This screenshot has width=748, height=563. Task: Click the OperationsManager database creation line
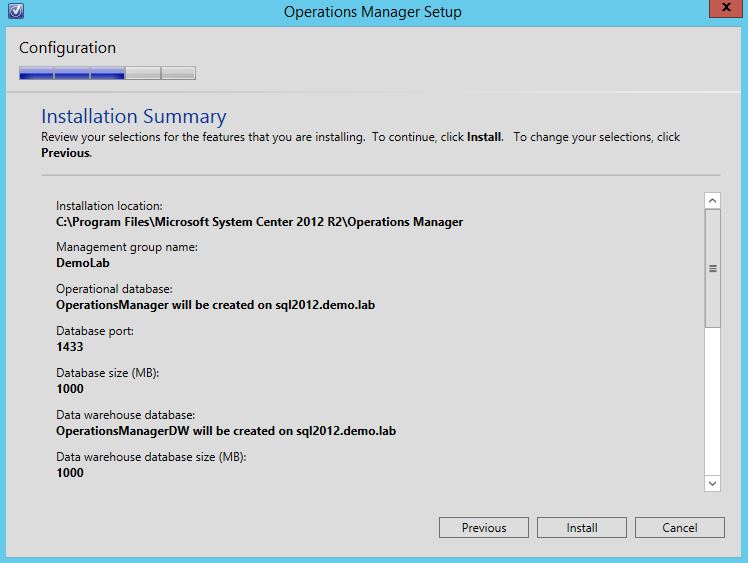tap(215, 305)
